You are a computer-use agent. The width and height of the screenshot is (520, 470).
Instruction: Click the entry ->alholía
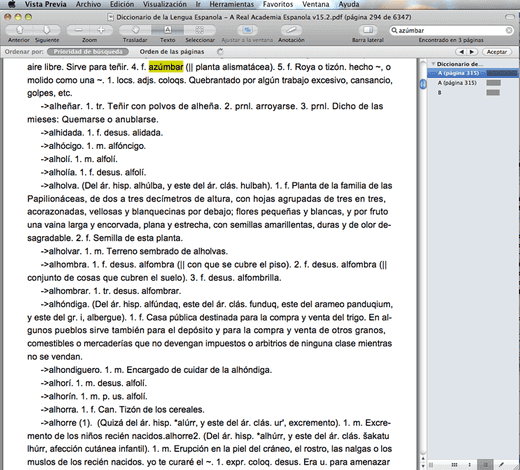59,172
